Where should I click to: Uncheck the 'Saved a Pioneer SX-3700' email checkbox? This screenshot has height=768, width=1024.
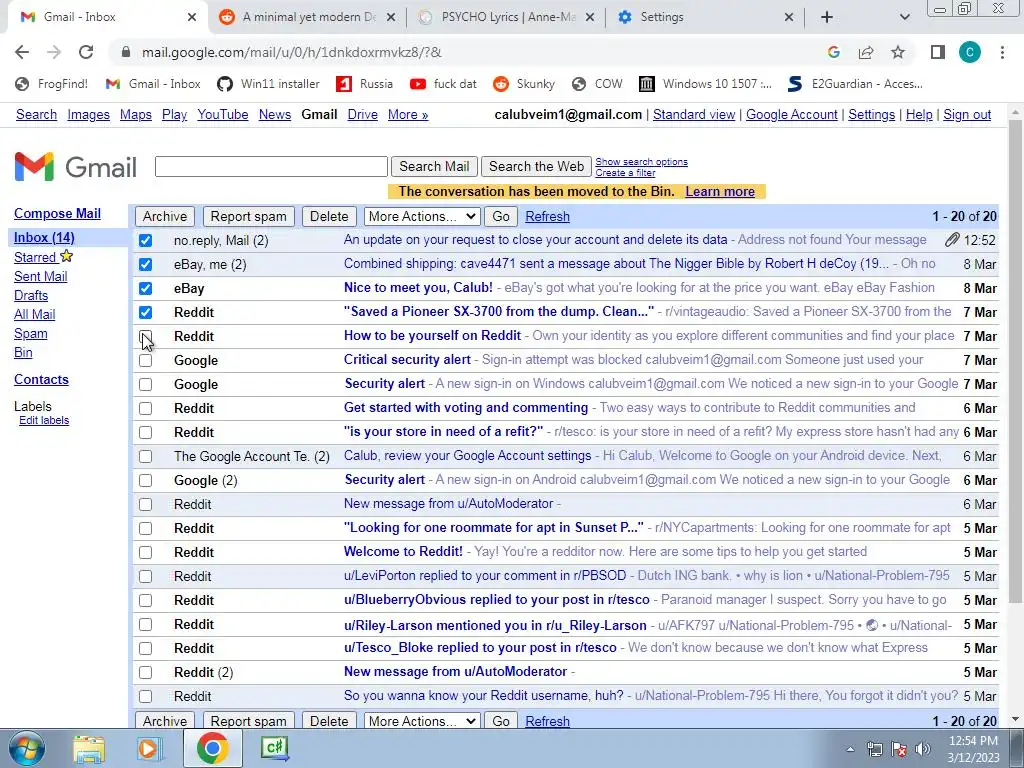pyautogui.click(x=146, y=312)
